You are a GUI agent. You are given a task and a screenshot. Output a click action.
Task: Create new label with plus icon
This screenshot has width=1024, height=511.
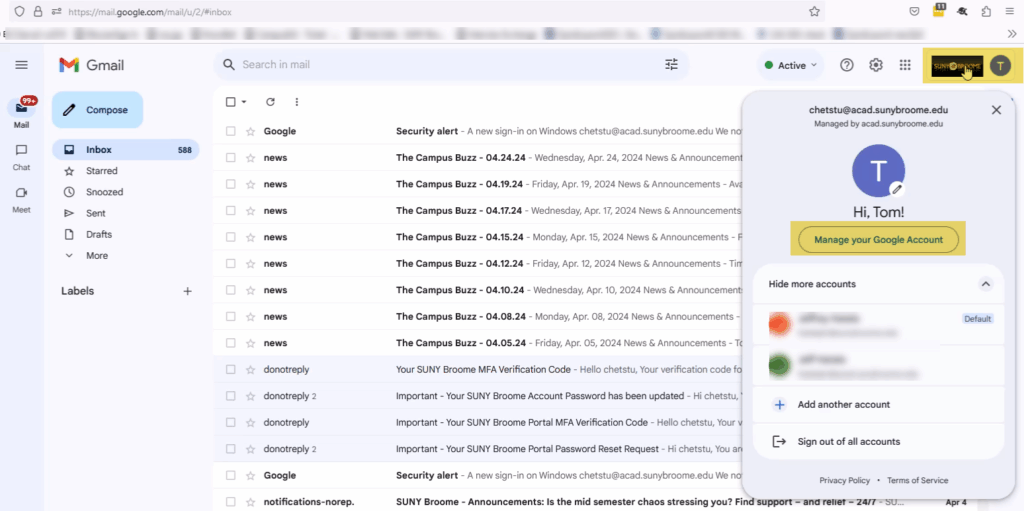187,291
